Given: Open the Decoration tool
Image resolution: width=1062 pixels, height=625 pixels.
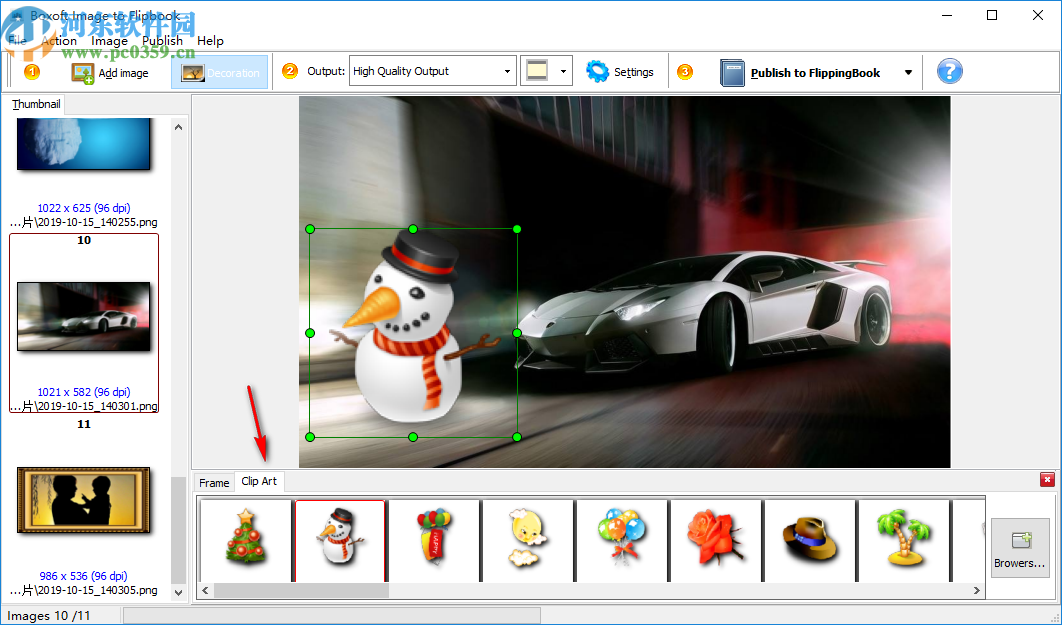Looking at the screenshot, I should pos(219,72).
